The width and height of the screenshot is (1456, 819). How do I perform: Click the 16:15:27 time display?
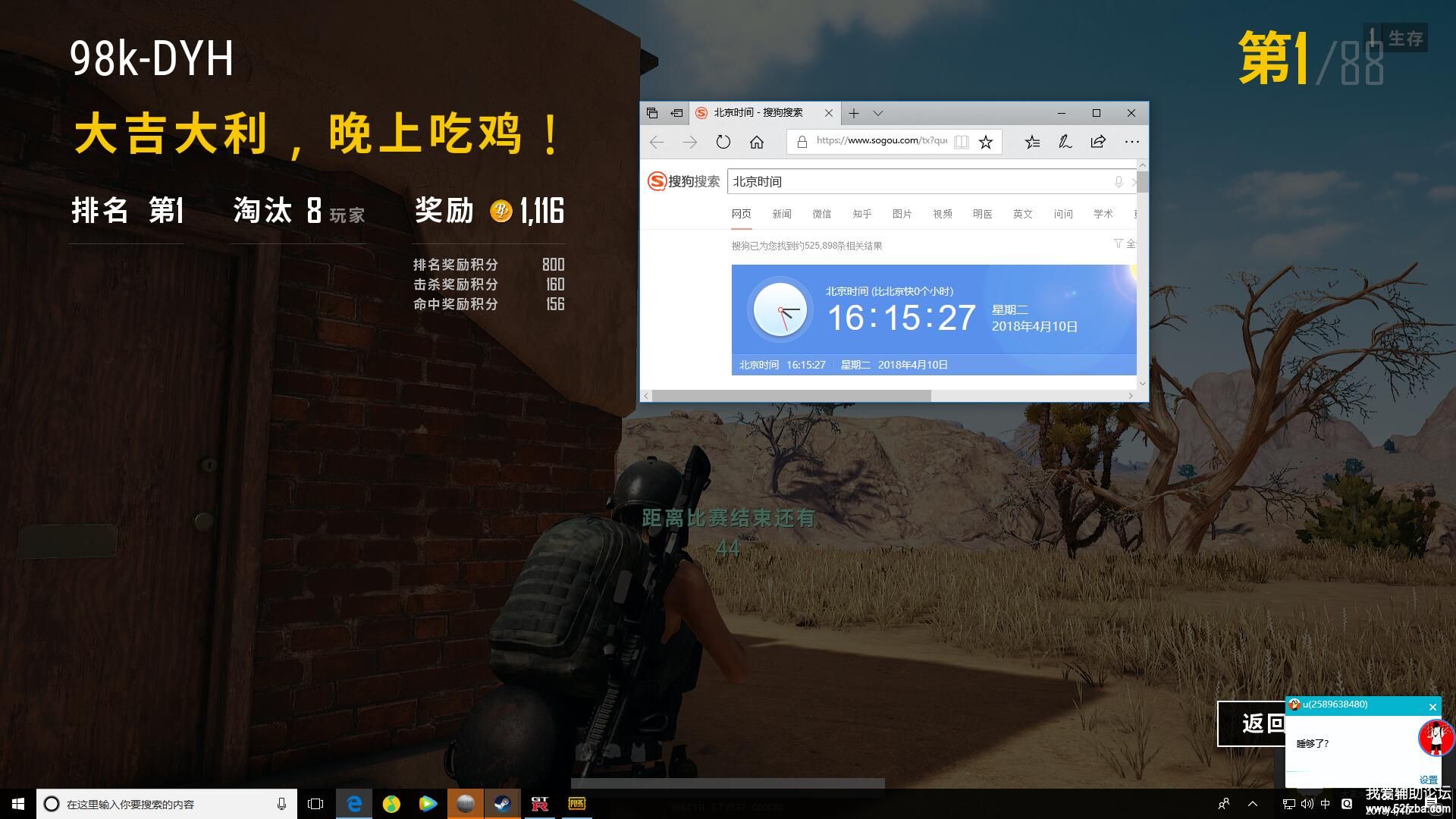click(901, 318)
